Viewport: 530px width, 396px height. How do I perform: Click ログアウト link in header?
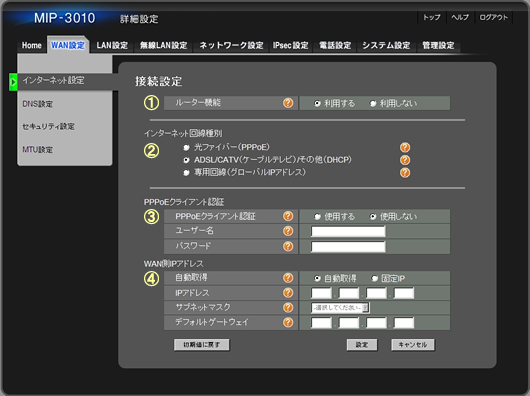coord(494,17)
